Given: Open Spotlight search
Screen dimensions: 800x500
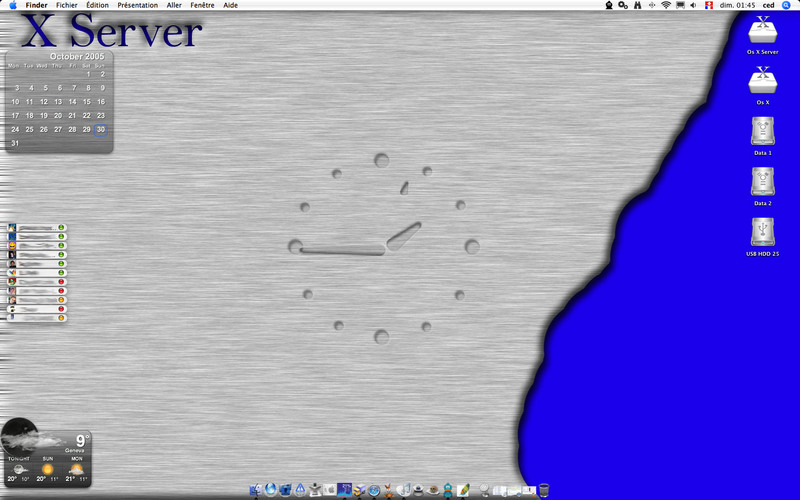Looking at the screenshot, I should pos(786,5).
